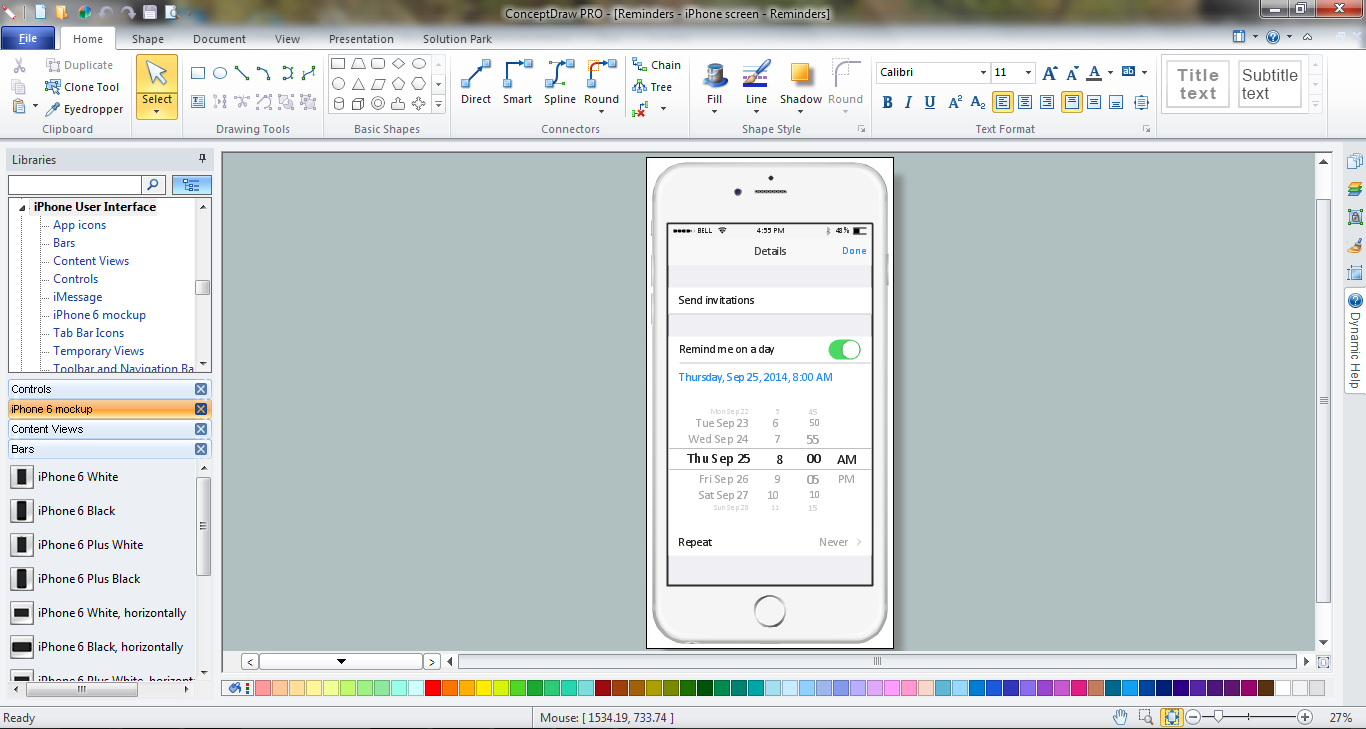
Task: Switch to the View ribbon tab
Action: click(287, 39)
